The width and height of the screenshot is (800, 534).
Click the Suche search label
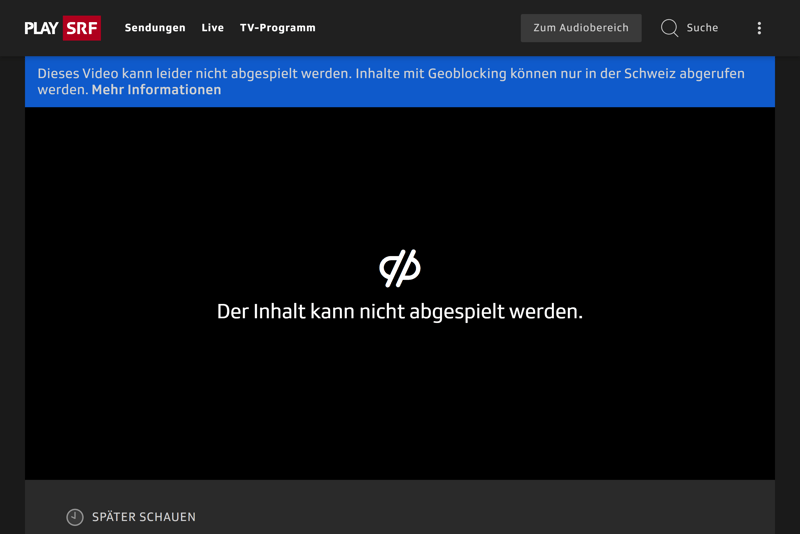pos(702,28)
